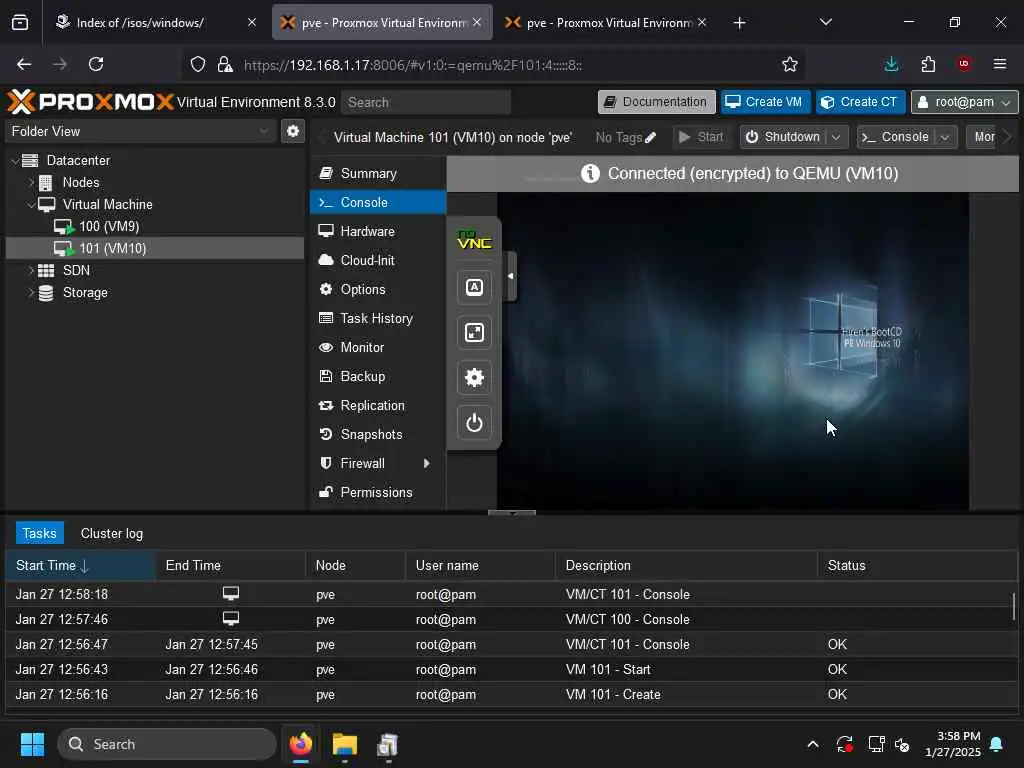This screenshot has height=768, width=1024.
Task: Focus the Proxmox search field
Action: [426, 103]
